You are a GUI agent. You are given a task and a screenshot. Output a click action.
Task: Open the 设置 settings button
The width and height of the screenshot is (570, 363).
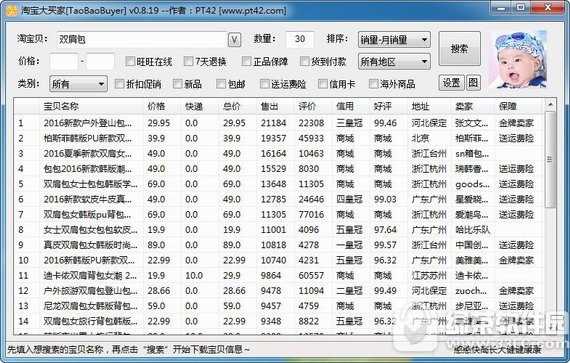[451, 83]
